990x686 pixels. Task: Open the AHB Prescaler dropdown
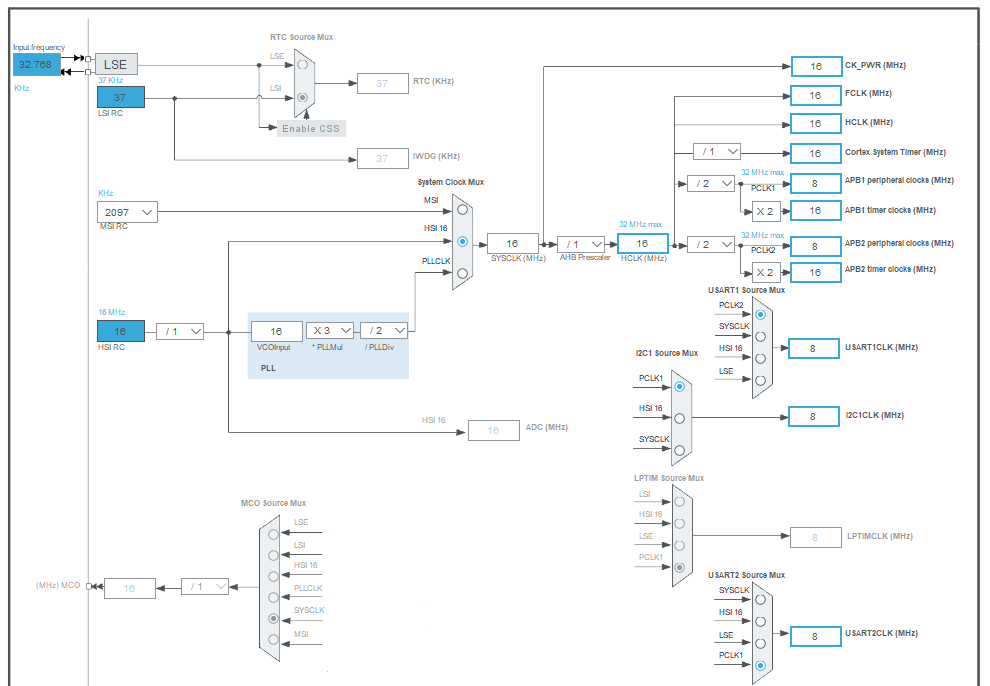click(581, 244)
